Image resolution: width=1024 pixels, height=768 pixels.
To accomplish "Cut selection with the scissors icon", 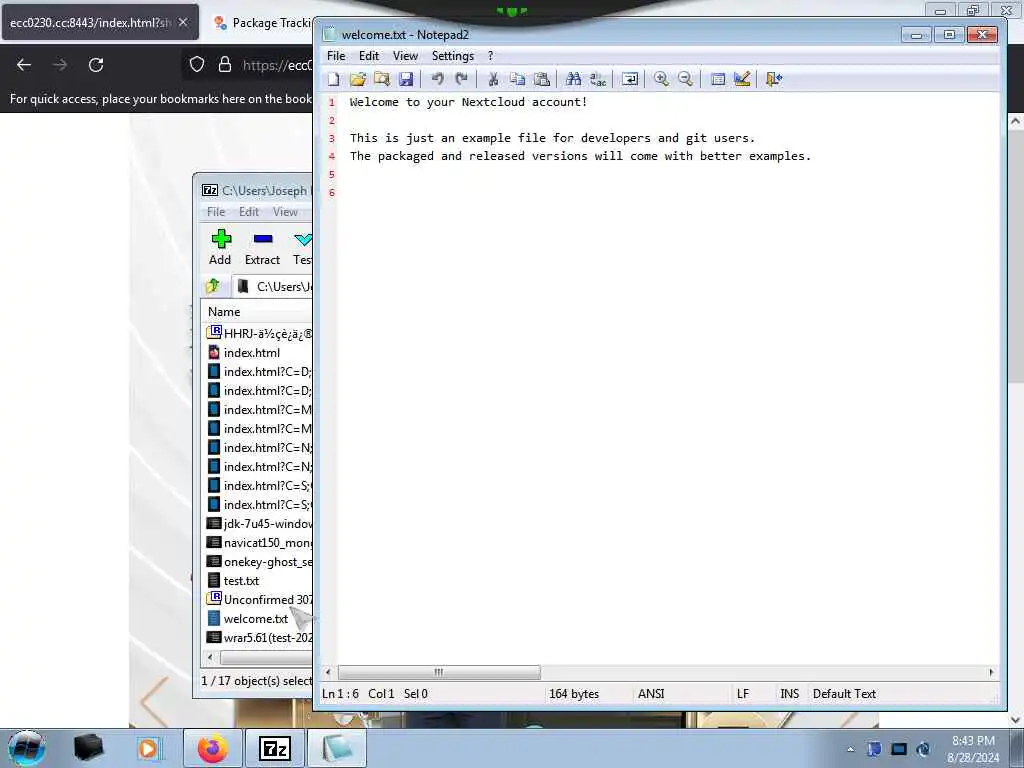I will (493, 80).
